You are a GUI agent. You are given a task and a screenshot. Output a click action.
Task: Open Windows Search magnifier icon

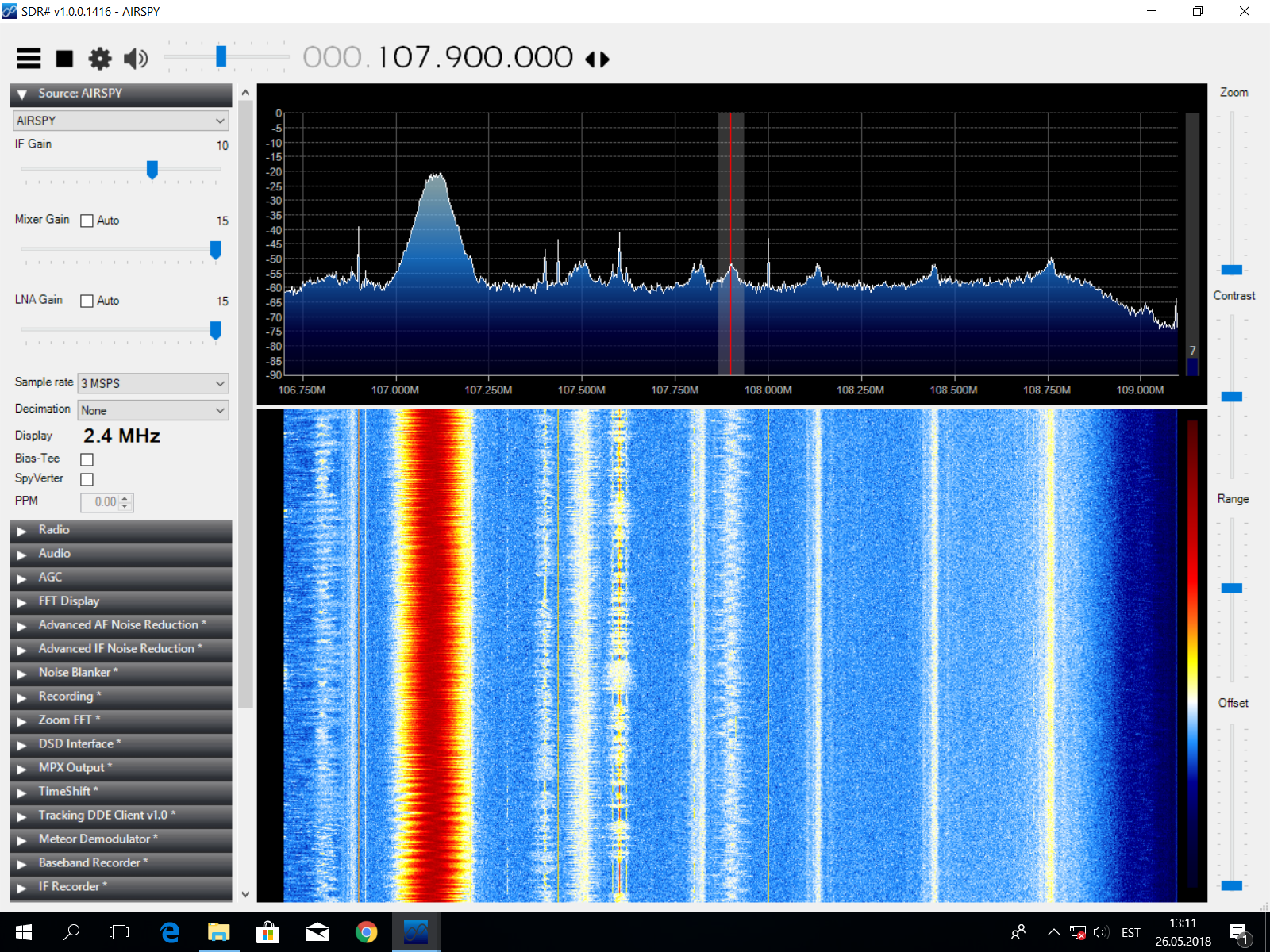point(71,932)
